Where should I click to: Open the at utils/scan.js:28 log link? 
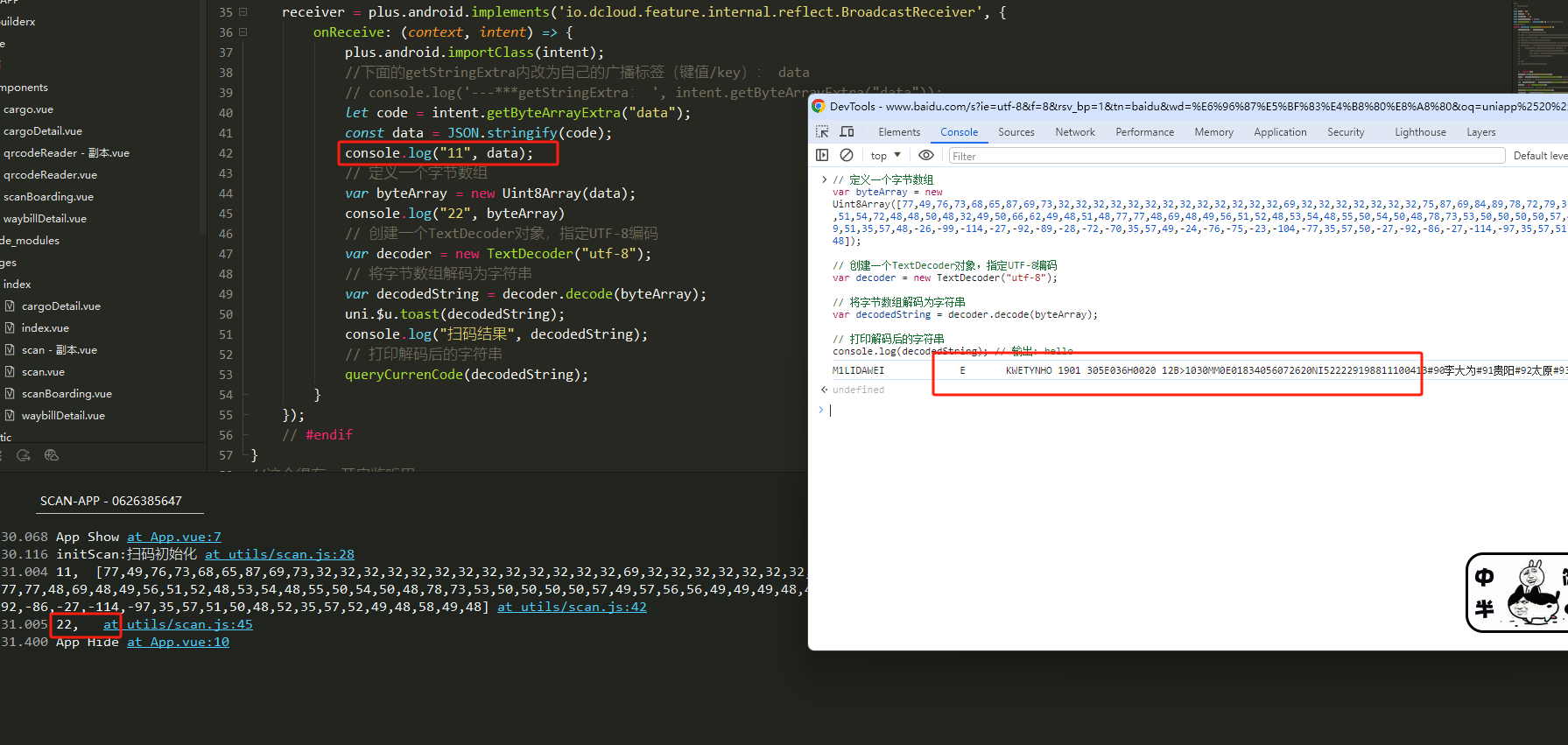click(280, 554)
